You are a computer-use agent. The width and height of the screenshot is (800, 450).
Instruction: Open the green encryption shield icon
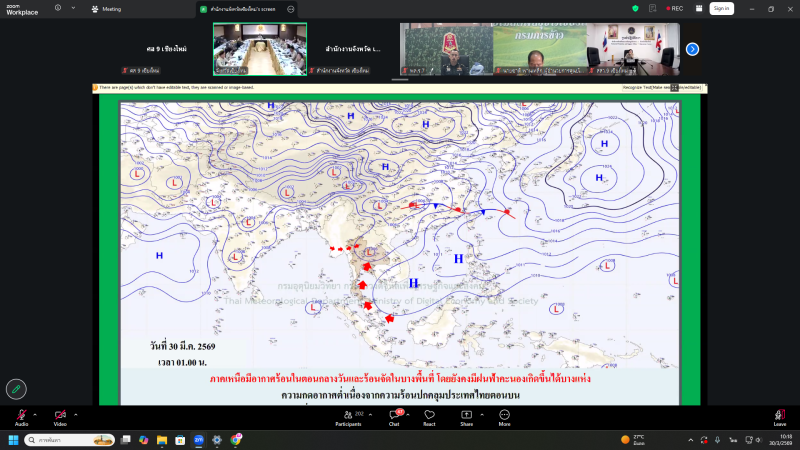click(x=636, y=8)
